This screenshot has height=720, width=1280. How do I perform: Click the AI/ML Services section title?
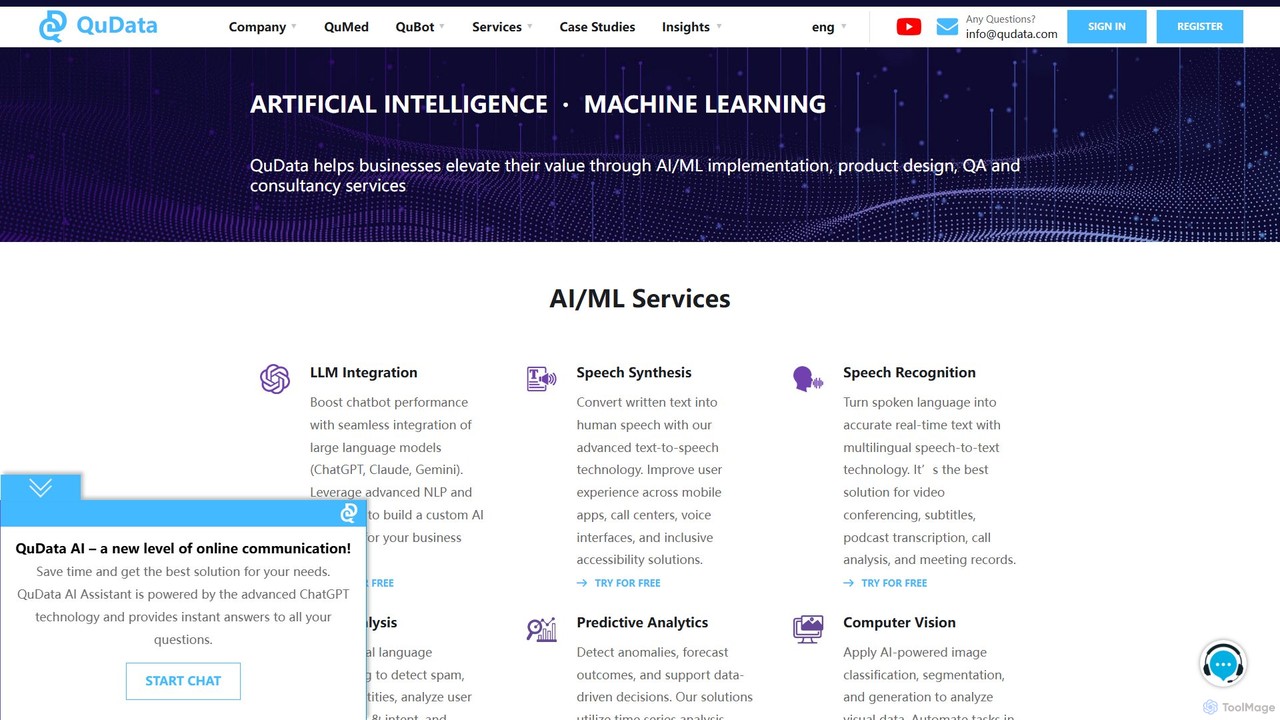pos(640,298)
